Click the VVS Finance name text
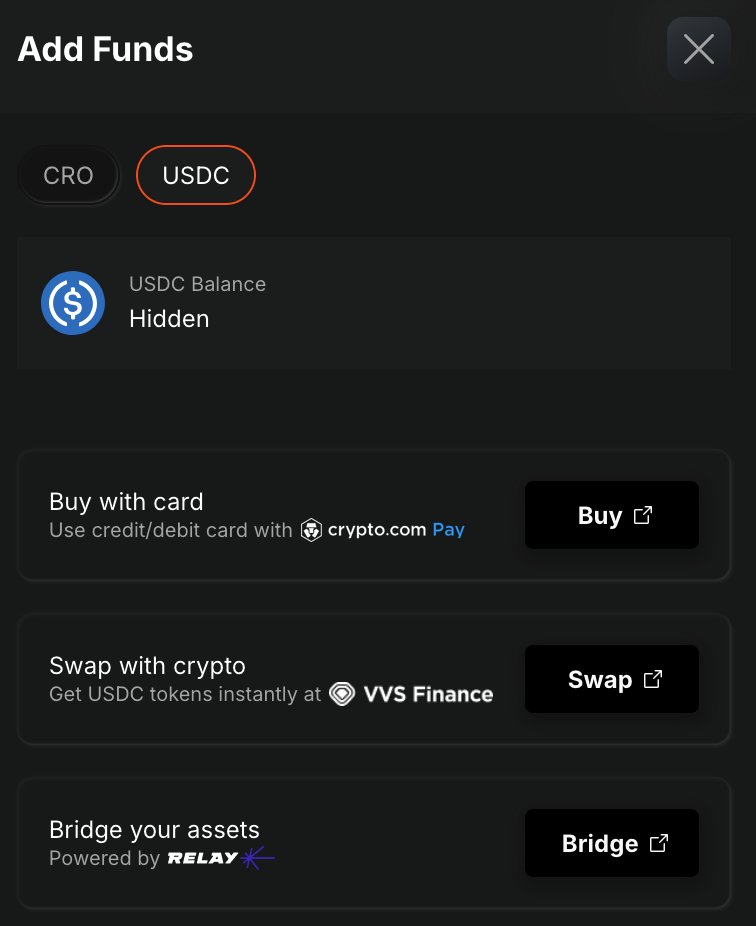The width and height of the screenshot is (756, 926). (x=429, y=694)
